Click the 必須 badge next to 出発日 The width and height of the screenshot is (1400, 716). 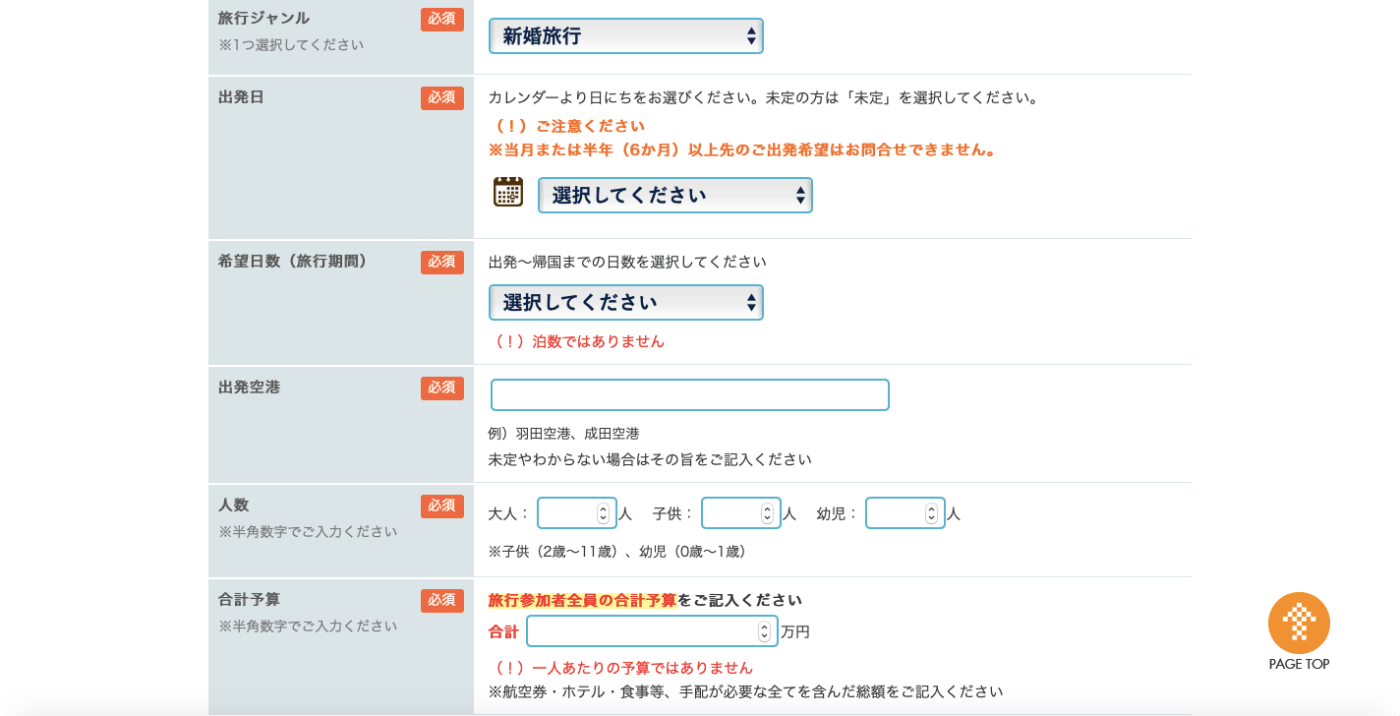(x=442, y=98)
